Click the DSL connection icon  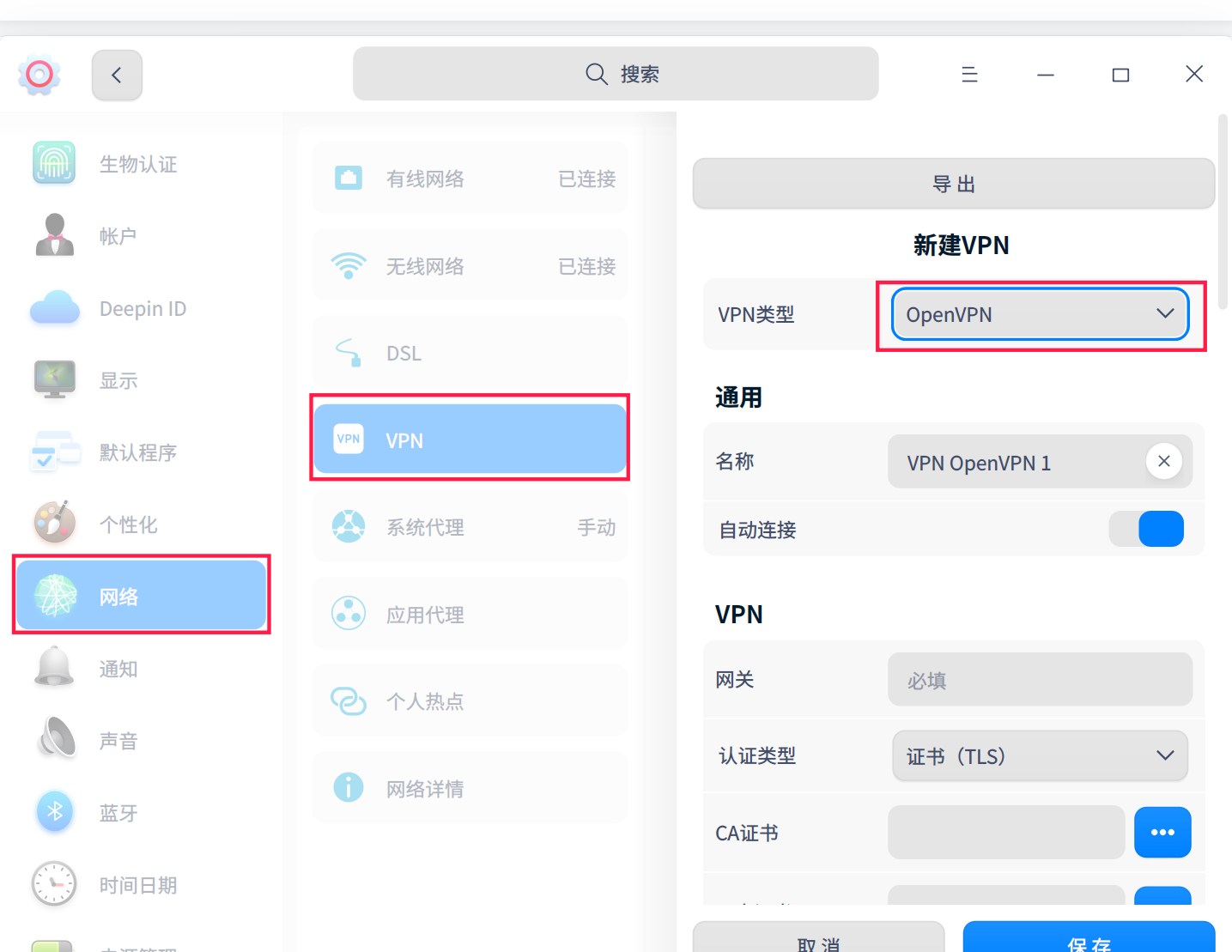point(349,352)
